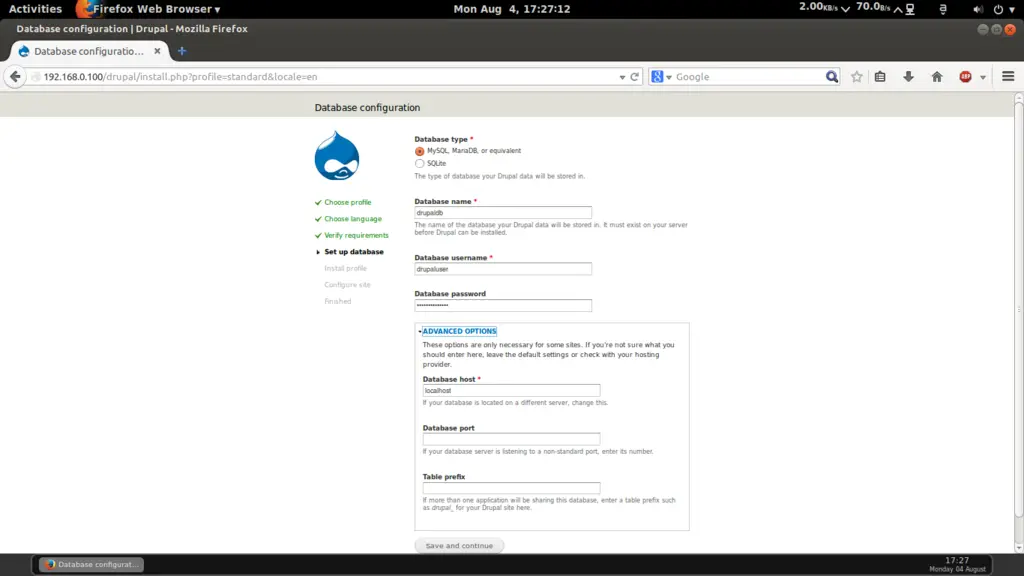Image resolution: width=1024 pixels, height=576 pixels.
Task: Open the Firefox hamburger menu
Action: (1008, 76)
